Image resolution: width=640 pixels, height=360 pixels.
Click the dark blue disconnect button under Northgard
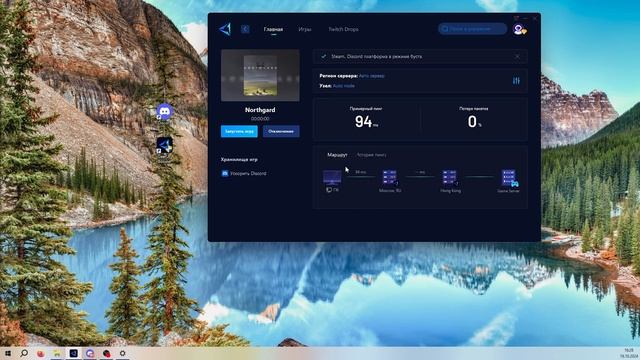click(x=281, y=131)
